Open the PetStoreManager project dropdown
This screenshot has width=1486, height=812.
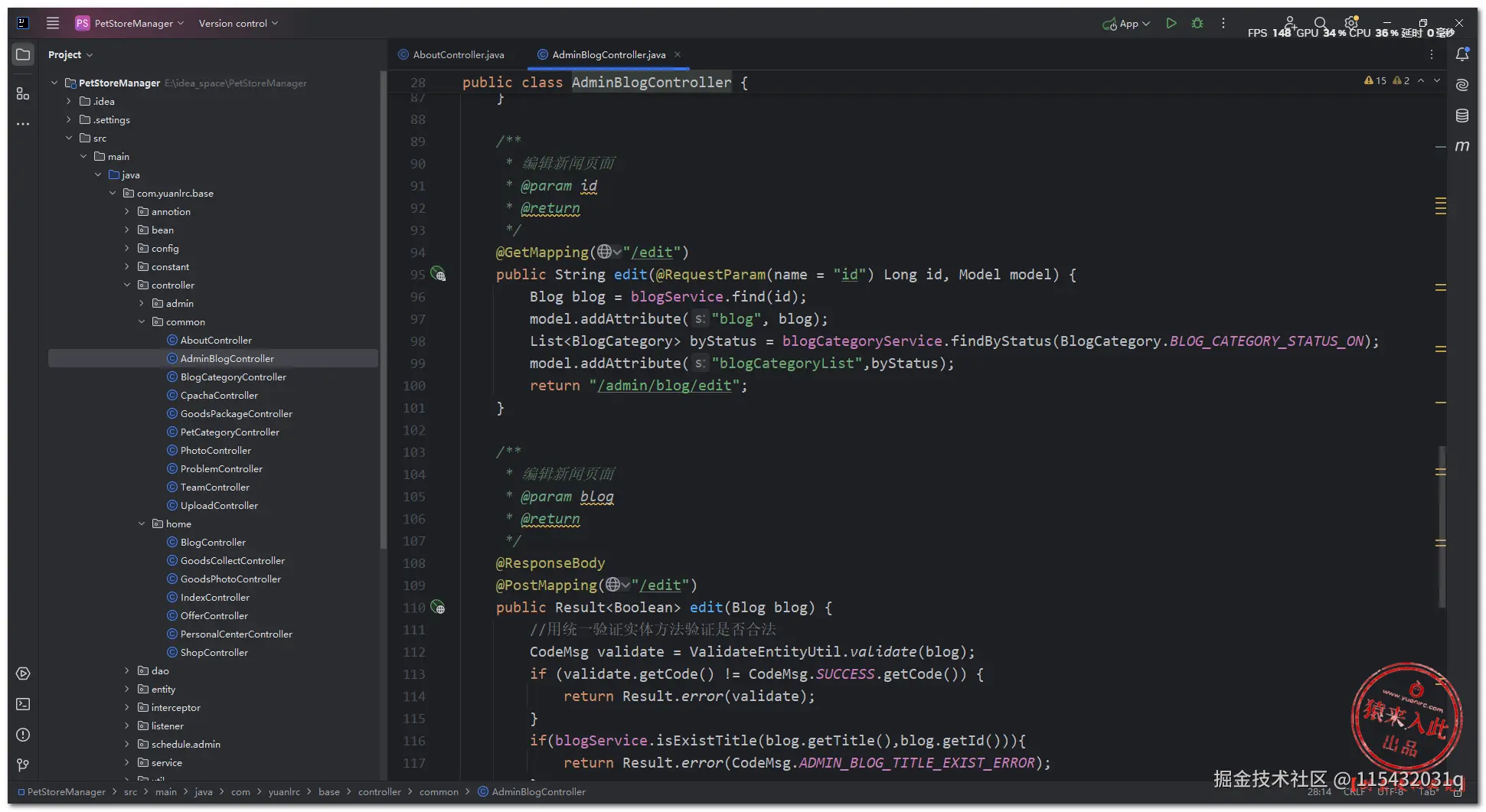(130, 23)
